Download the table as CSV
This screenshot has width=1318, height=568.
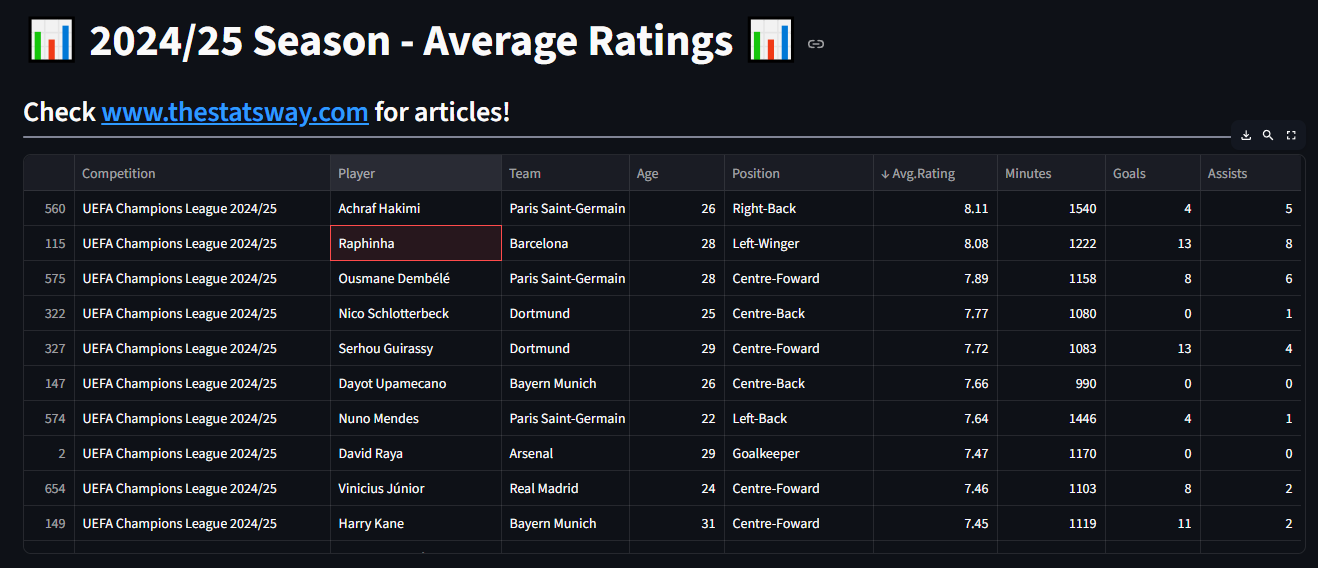pos(1246,136)
